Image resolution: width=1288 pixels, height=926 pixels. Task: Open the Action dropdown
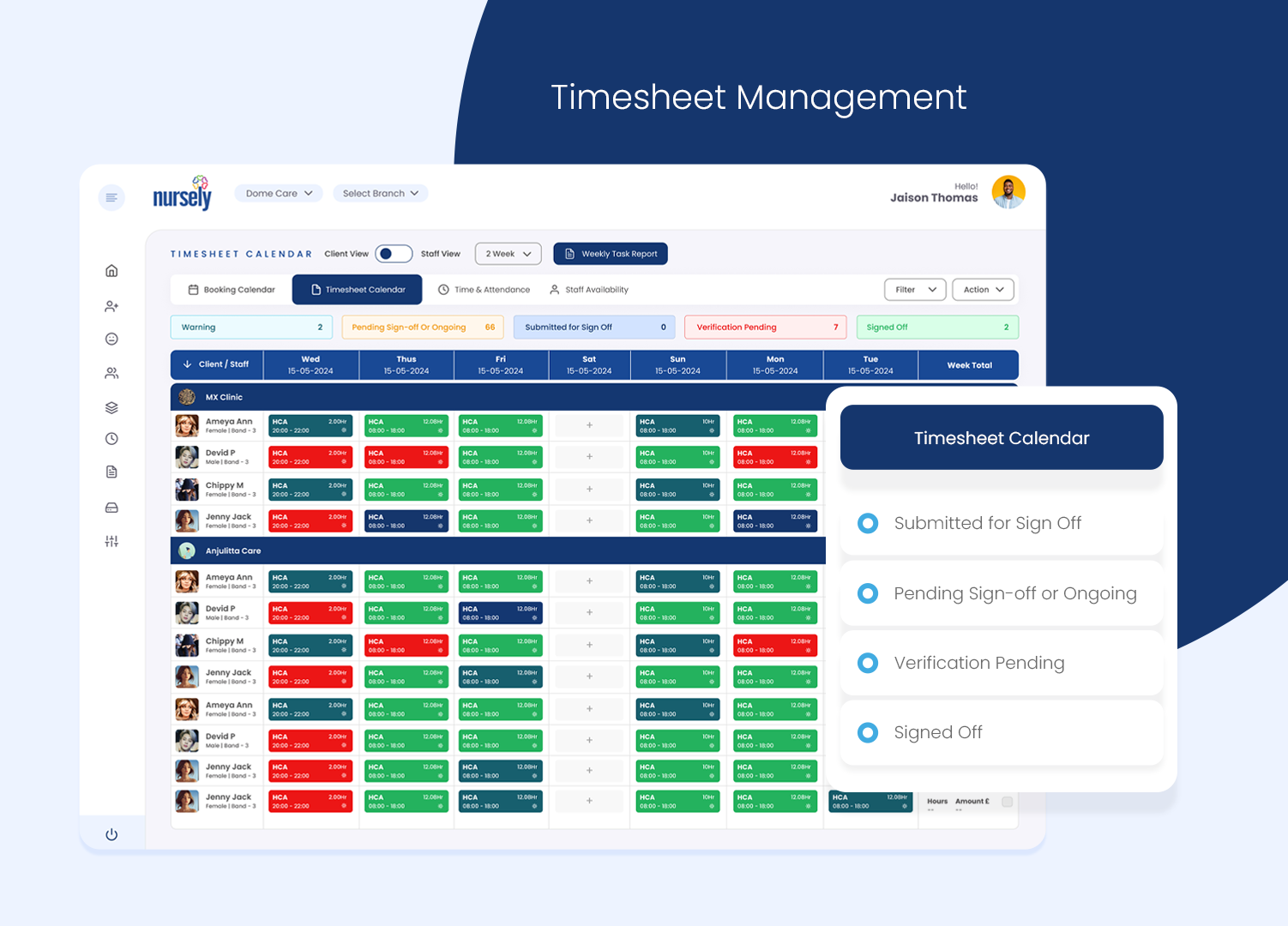[983, 290]
